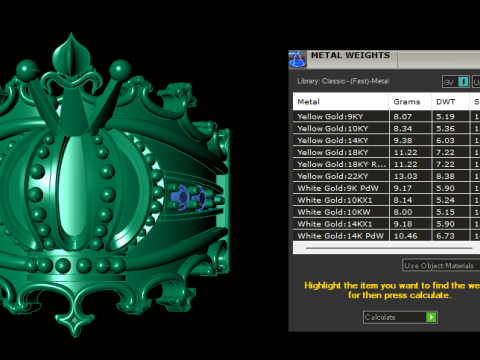Click the 8.00 grams value
480x360 pixels.
402,212
